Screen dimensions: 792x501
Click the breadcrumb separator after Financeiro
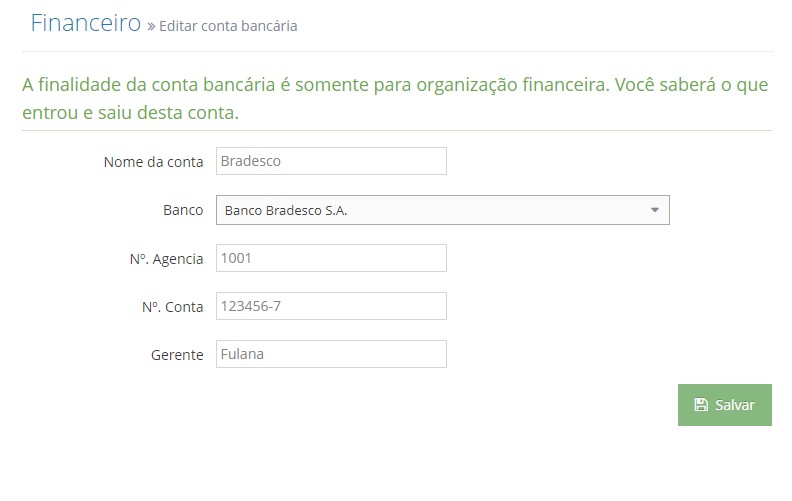(x=151, y=26)
